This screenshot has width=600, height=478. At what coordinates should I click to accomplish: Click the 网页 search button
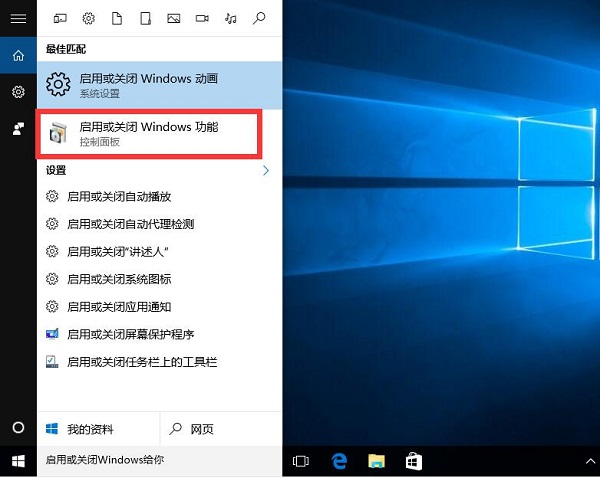click(221, 429)
